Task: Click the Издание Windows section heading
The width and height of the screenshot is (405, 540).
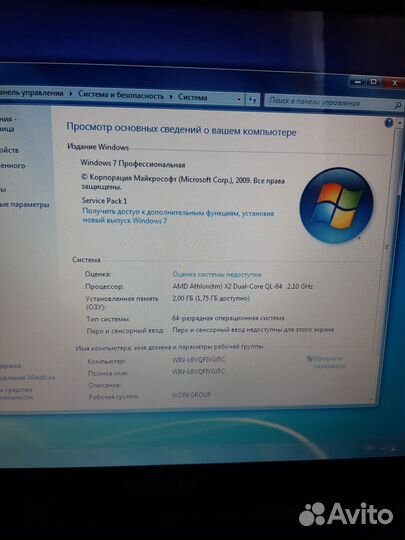Action: pyautogui.click(x=98, y=147)
